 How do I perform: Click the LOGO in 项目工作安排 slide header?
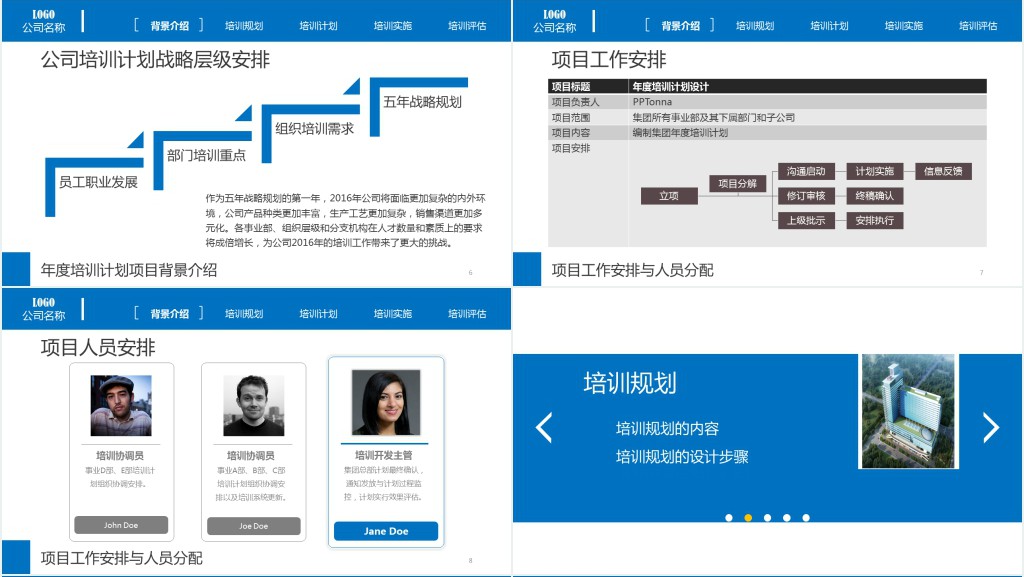[x=554, y=14]
